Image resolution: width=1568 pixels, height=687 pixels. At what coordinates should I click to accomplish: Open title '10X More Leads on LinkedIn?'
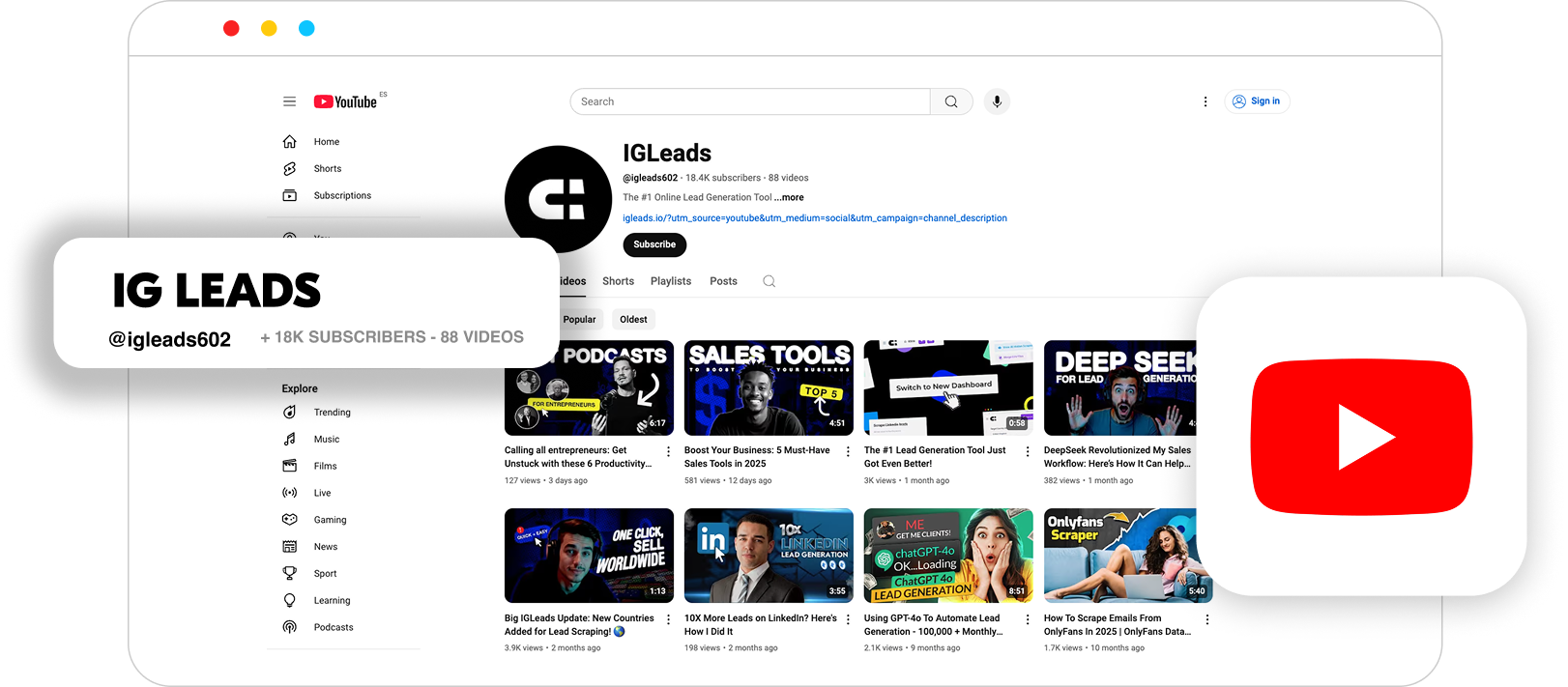click(761, 625)
